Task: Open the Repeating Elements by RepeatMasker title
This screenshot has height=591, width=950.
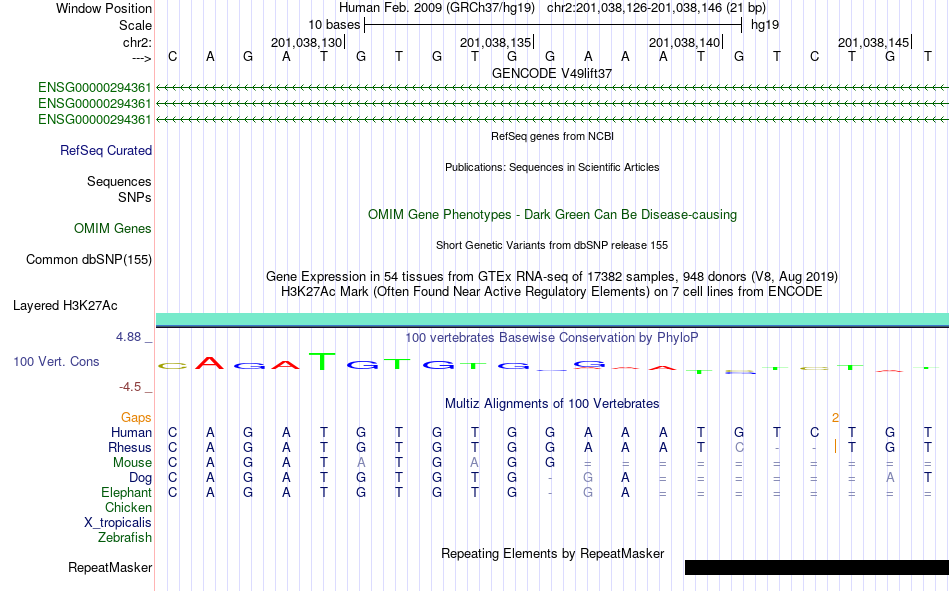Action: [552, 553]
